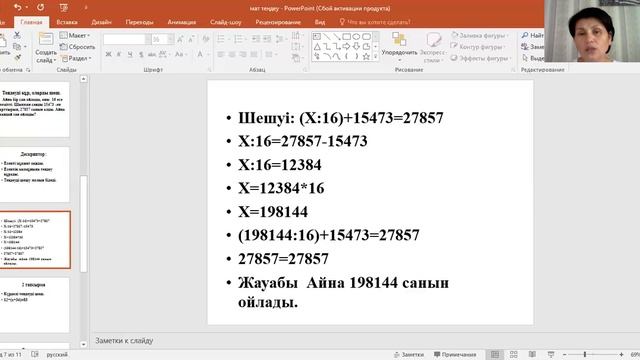
Task: Open the Слайд-шоу tab
Action: tap(226, 22)
